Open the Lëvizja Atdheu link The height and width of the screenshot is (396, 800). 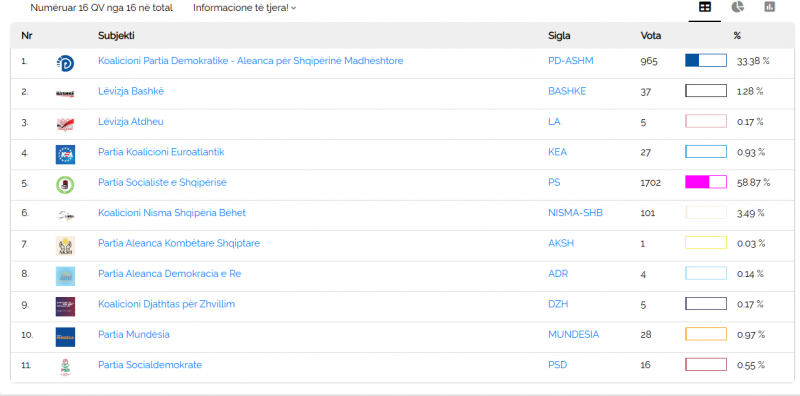[131, 121]
